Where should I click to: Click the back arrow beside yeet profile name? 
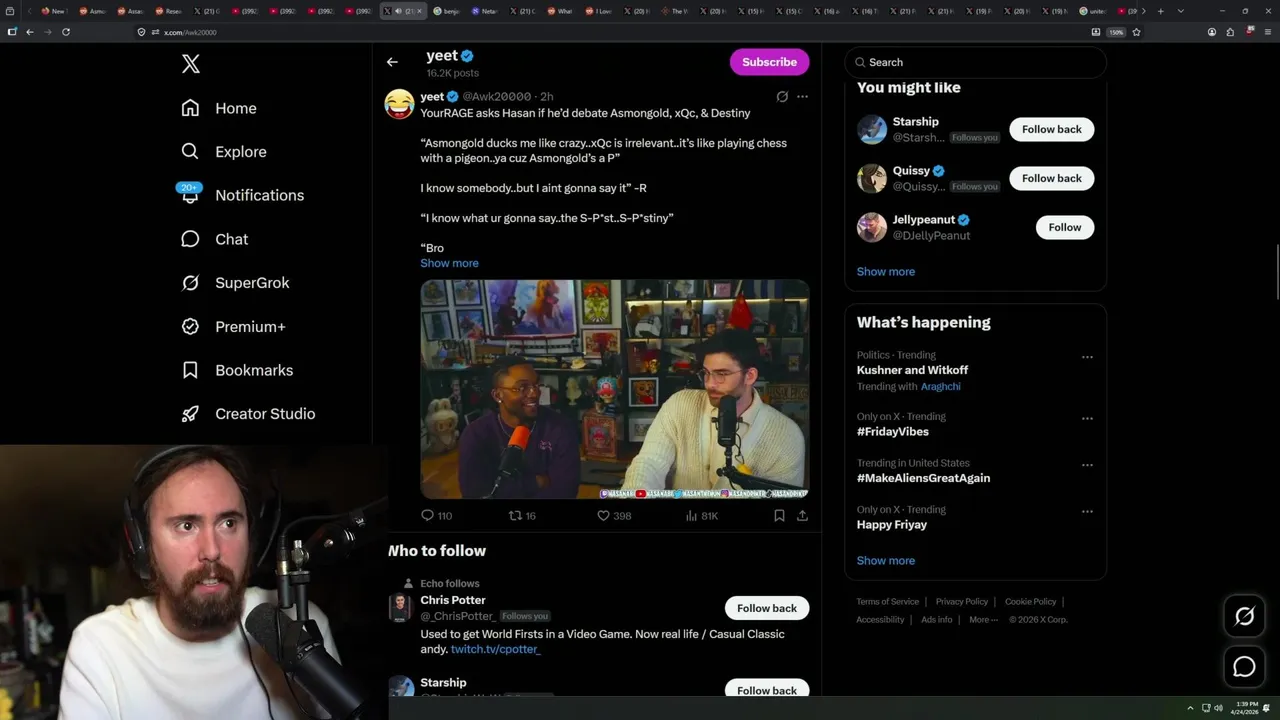(x=392, y=62)
